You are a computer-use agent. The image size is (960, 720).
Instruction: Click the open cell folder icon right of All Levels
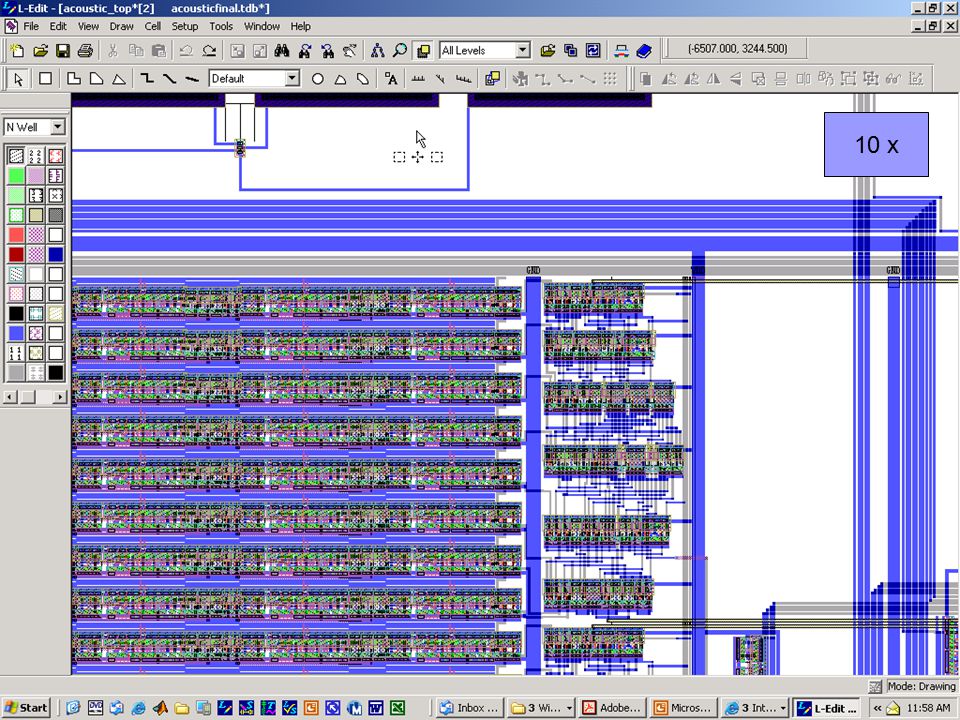(x=547, y=51)
